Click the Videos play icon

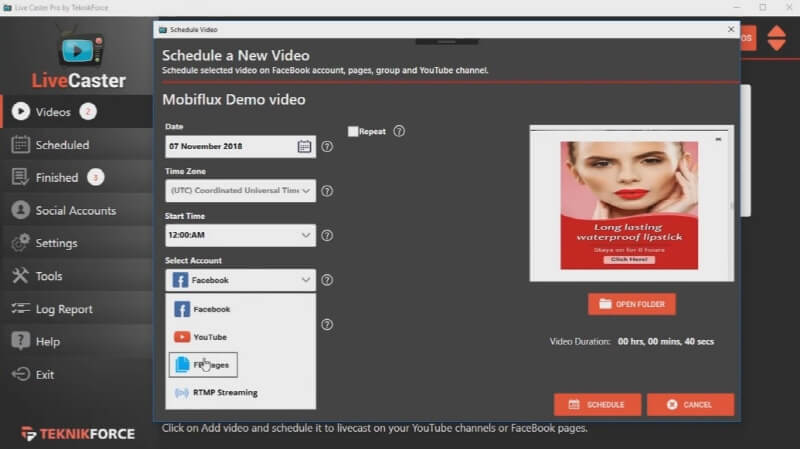20,112
